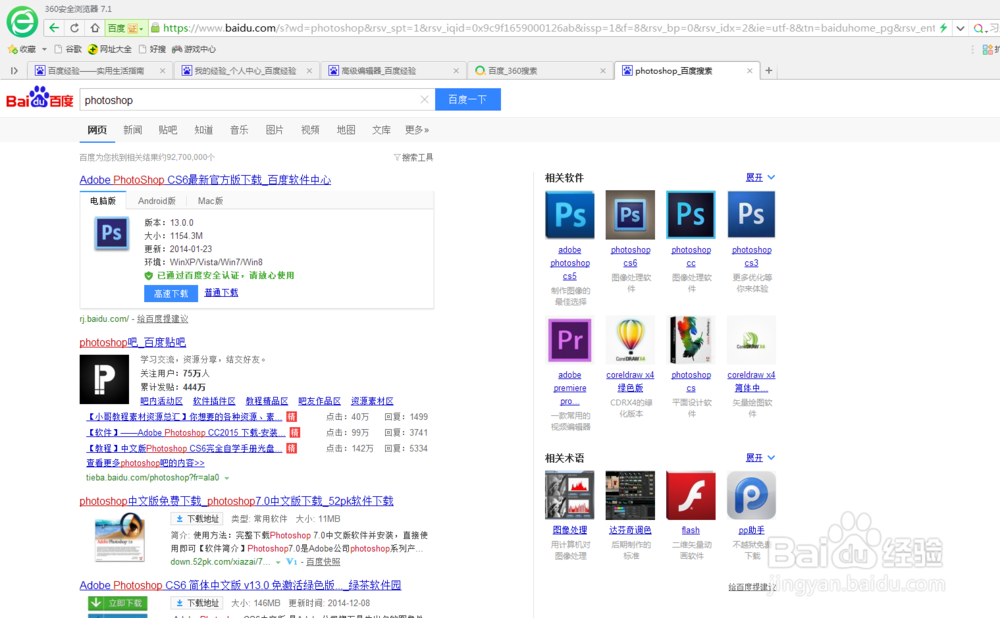Viewport: 1000px width, 618px height.
Task: Click the coreldraw x4 简体中 icon
Action: point(751,340)
